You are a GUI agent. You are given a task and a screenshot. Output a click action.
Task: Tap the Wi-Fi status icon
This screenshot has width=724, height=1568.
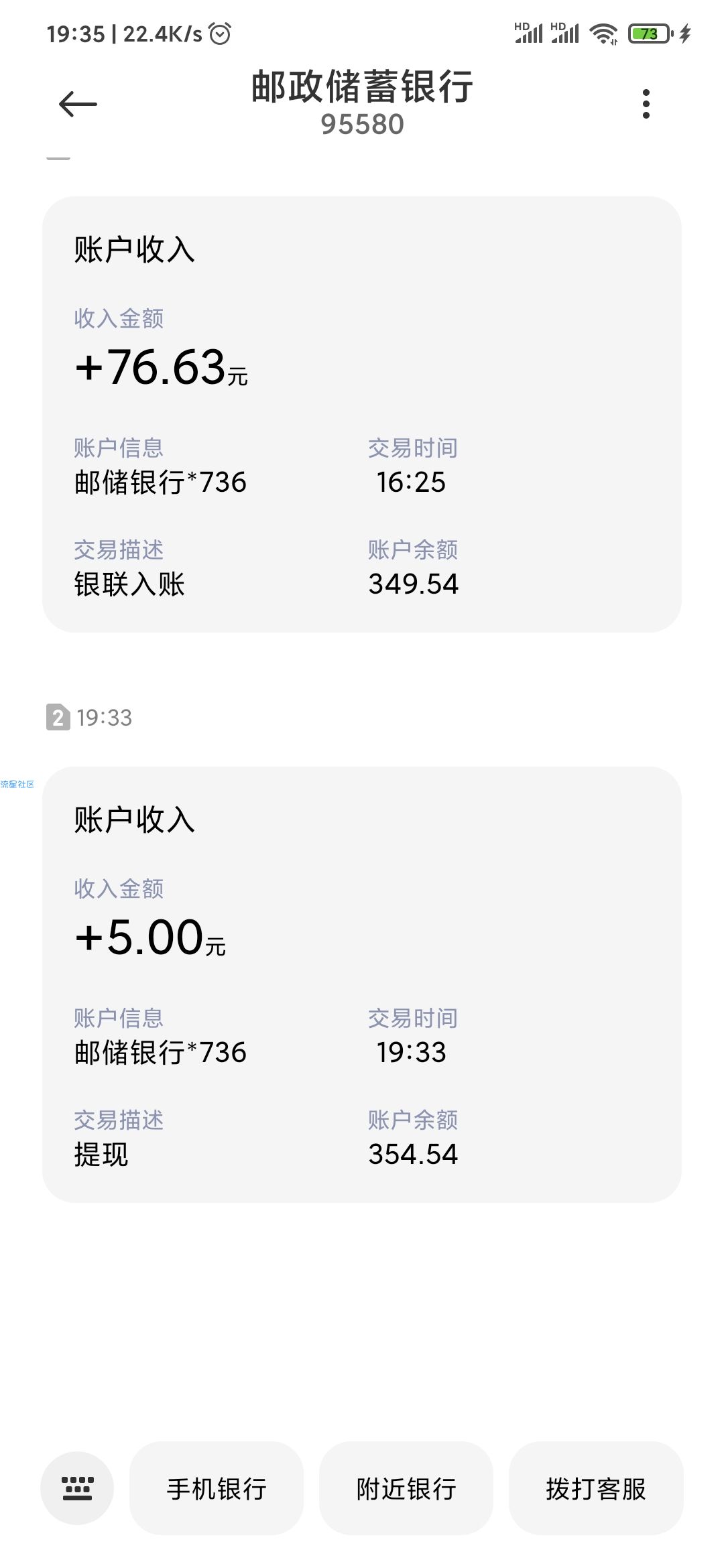click(x=603, y=34)
